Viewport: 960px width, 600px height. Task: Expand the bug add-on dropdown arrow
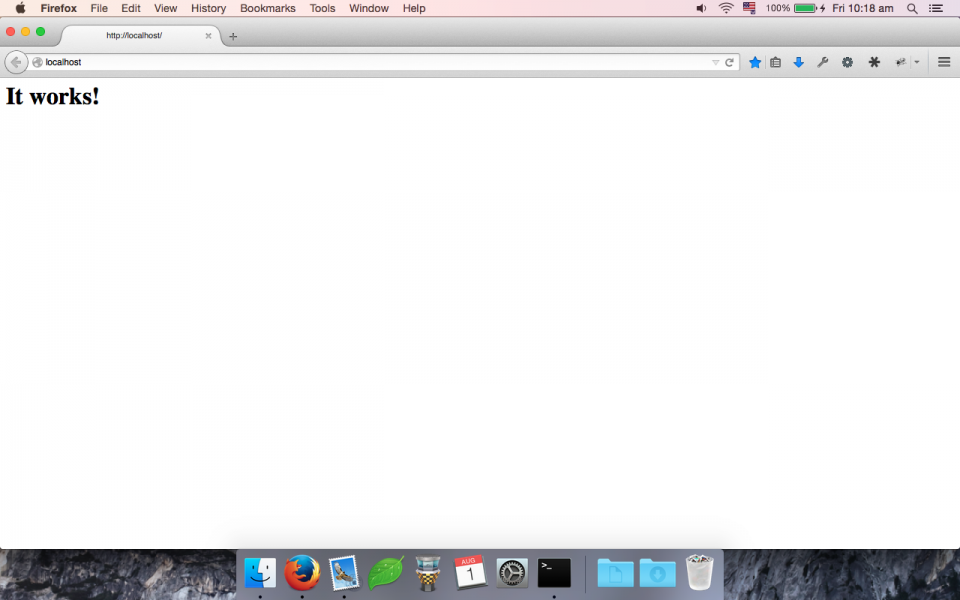[x=917, y=62]
